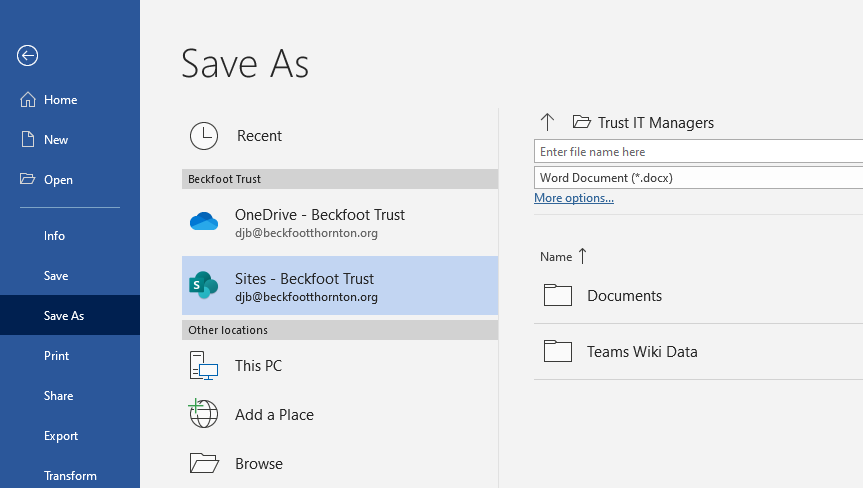Viewport: 863px width, 488px height.
Task: Open the Home menu item
Action: [x=70, y=100]
